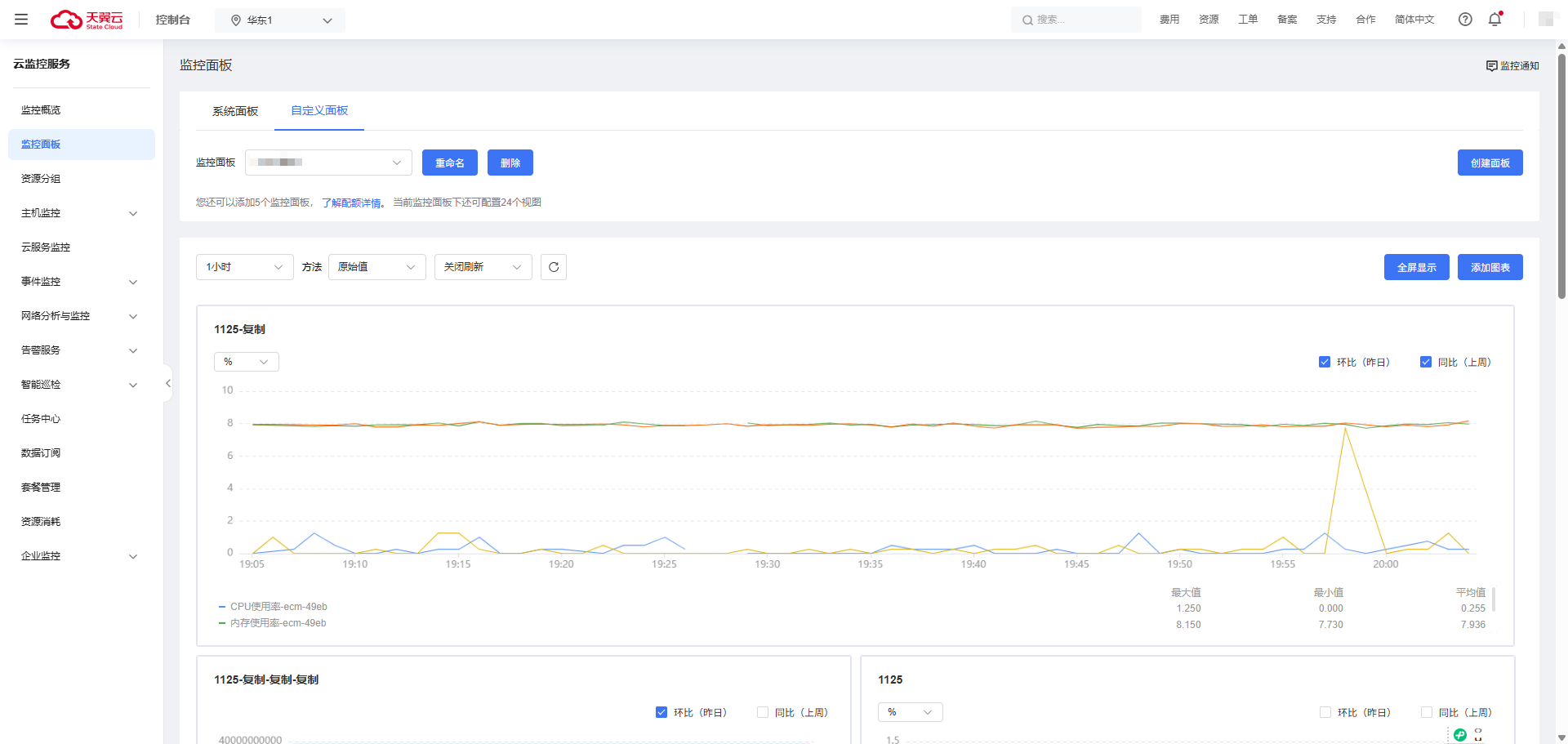Open the 了解配额详情 link
The height and width of the screenshot is (744, 1568).
352,203
